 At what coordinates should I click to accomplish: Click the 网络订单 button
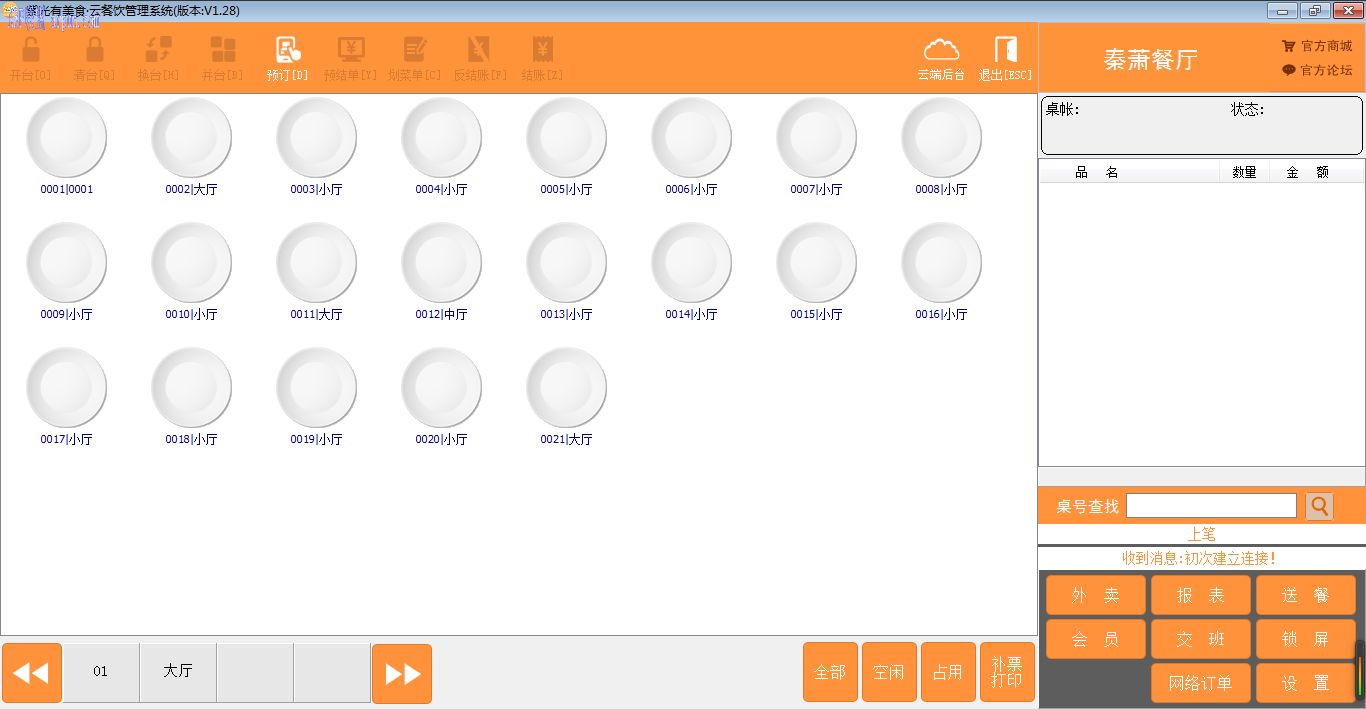click(x=1200, y=683)
